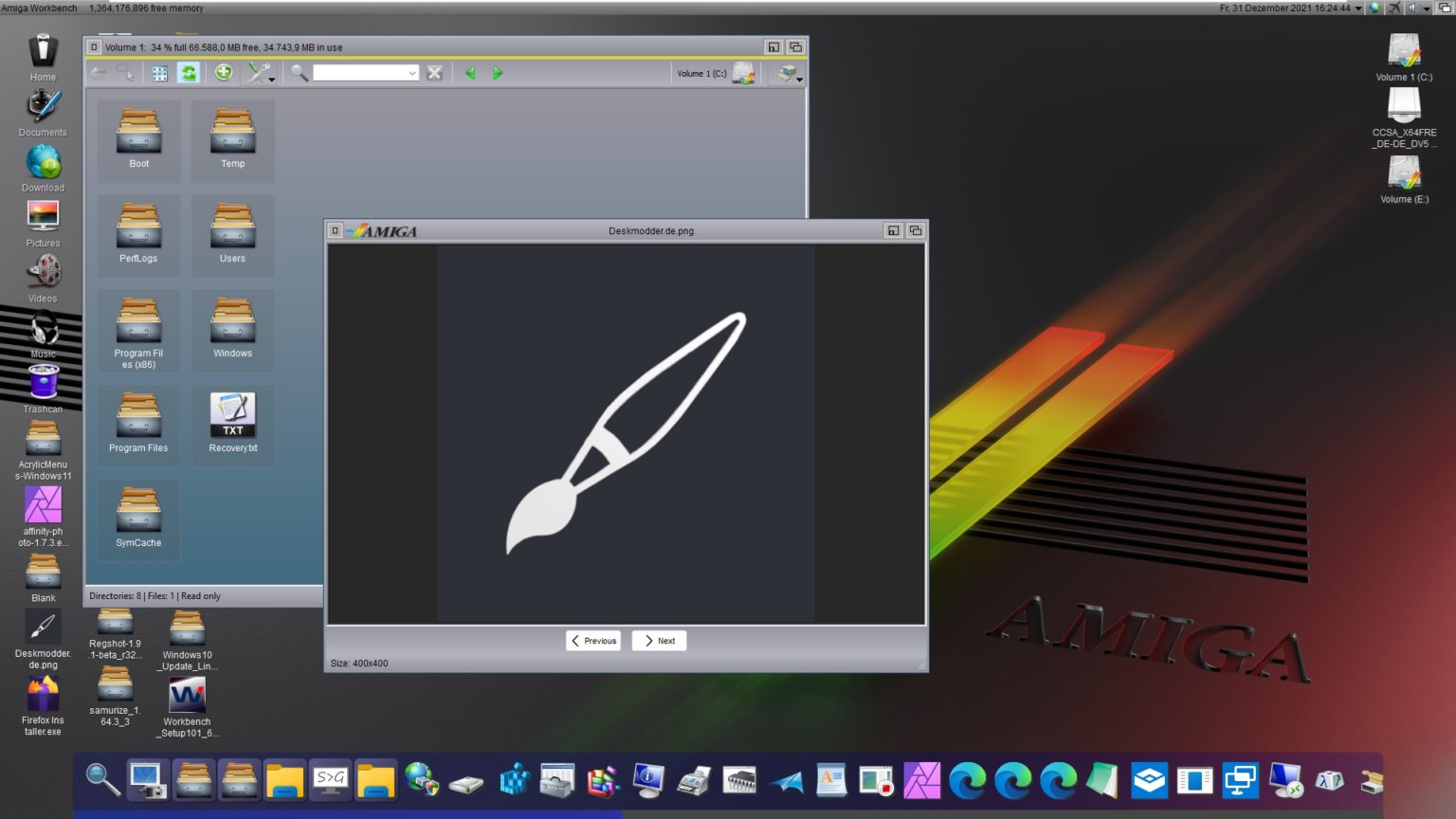The height and width of the screenshot is (819, 1456).
Task: Toggle the depth gadget of the Deskmodder.de.png window
Action: click(915, 230)
